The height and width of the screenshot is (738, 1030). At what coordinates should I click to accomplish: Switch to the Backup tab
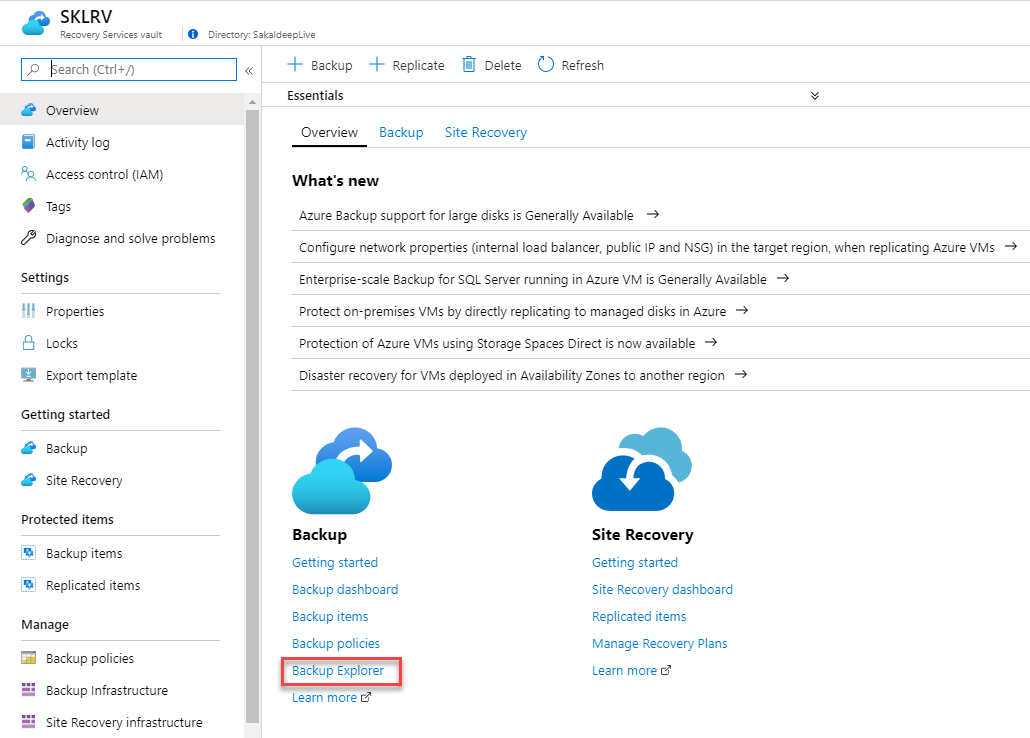401,132
